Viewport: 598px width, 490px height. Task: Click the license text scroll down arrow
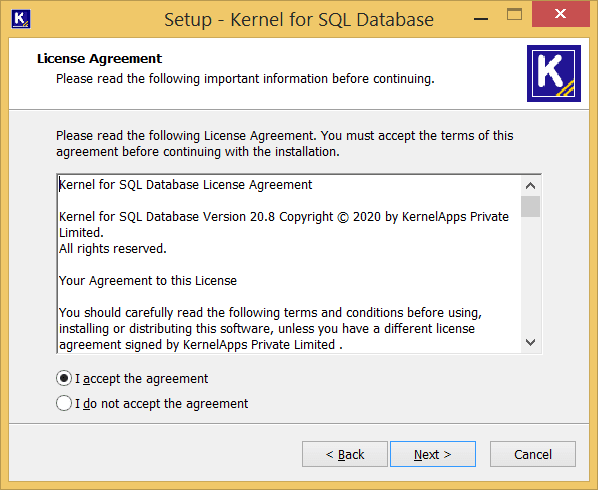[530, 342]
